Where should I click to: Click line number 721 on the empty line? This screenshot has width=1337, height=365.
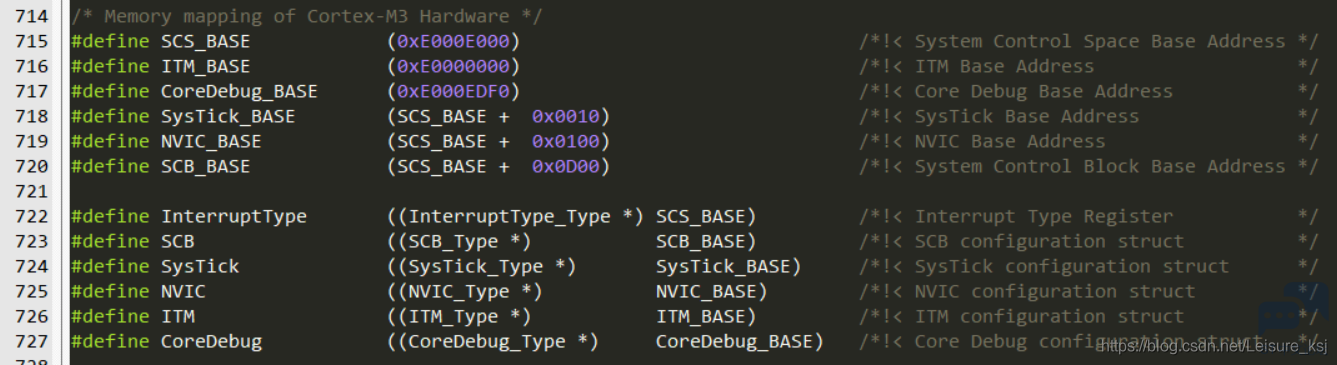tap(32, 191)
